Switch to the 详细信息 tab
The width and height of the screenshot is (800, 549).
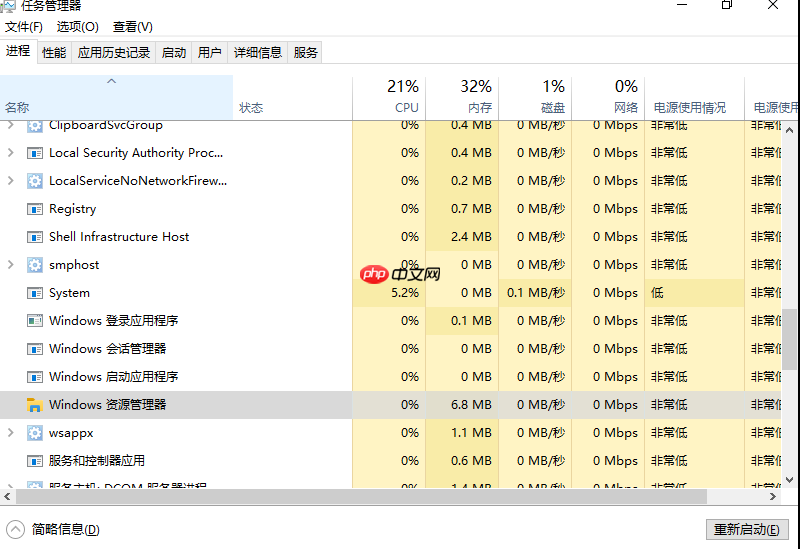coord(258,53)
